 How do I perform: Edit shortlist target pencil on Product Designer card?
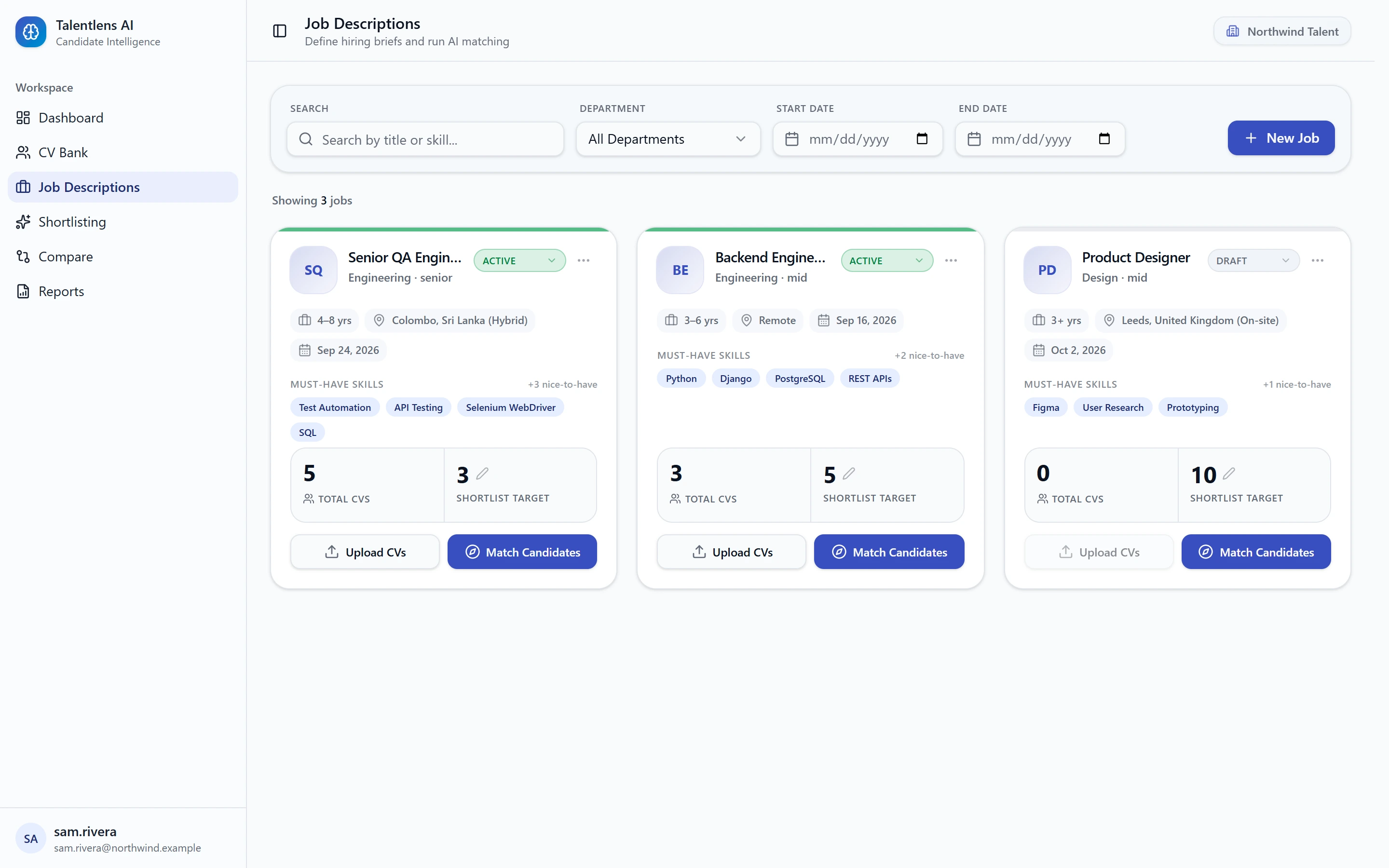tap(1228, 474)
